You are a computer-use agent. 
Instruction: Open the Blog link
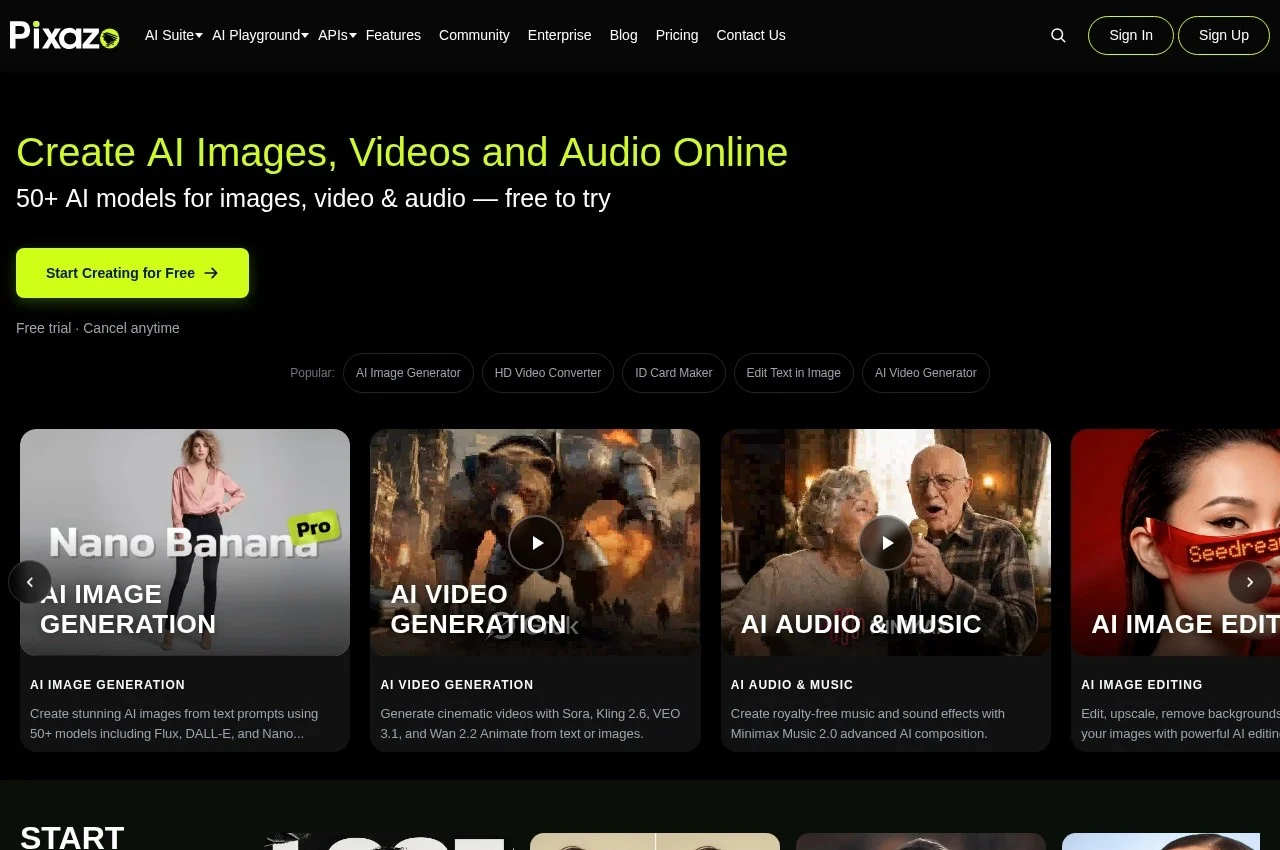[623, 35]
